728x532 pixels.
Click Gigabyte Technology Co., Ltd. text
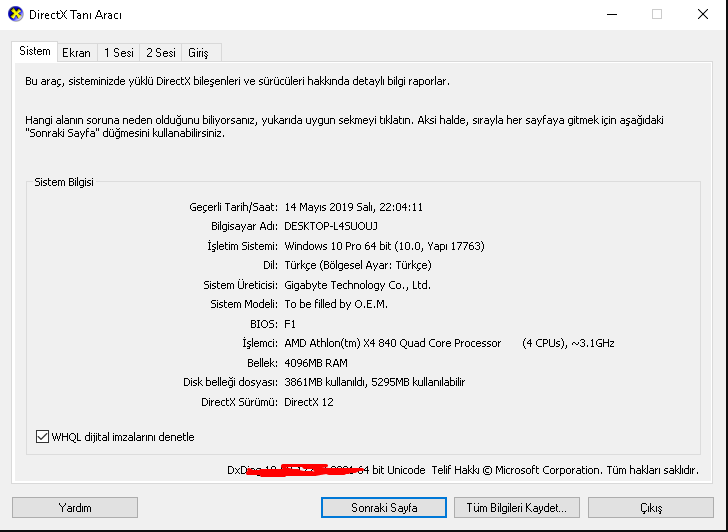point(358,285)
